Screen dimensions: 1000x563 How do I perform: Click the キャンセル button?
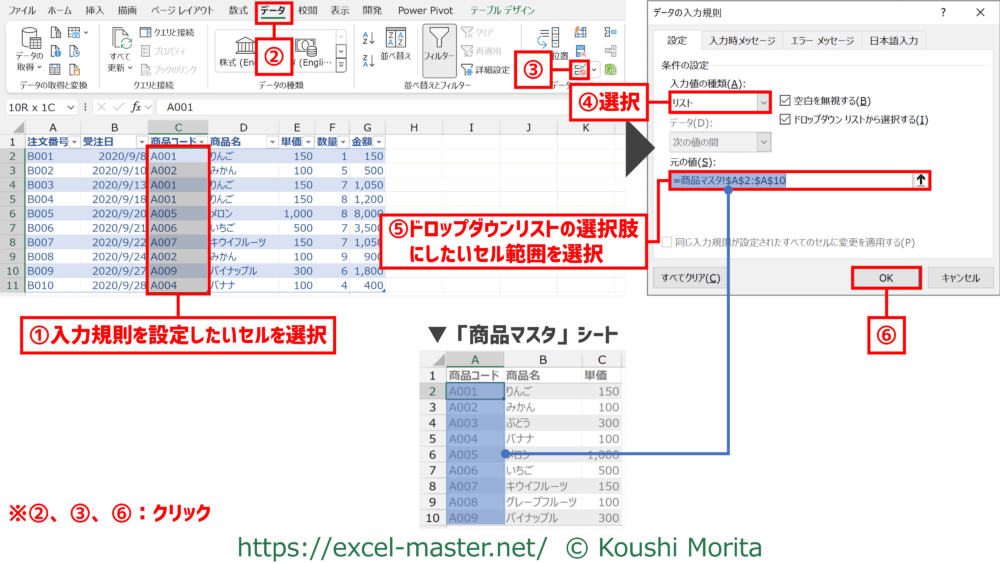pos(960,277)
